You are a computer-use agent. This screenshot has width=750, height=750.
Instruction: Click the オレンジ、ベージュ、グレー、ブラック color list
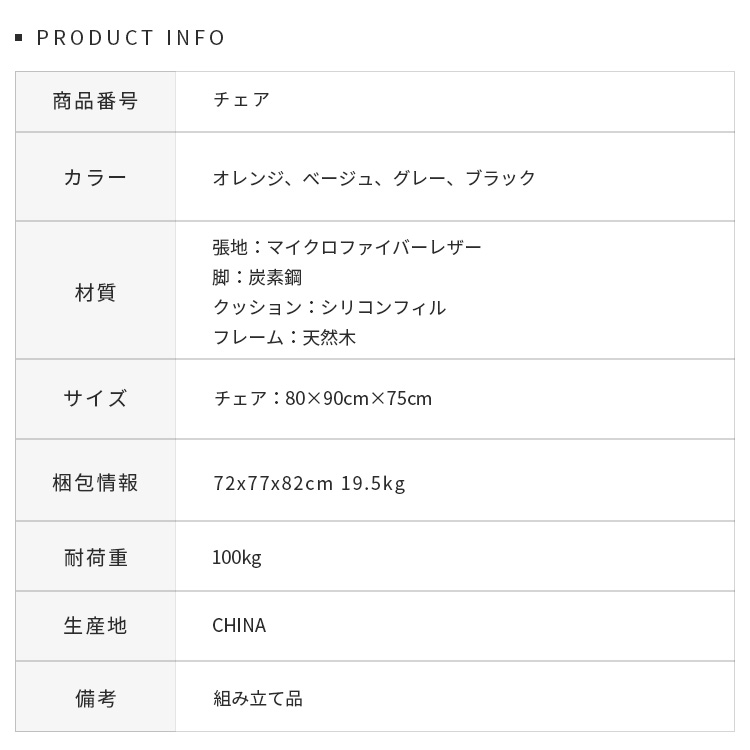point(374,178)
